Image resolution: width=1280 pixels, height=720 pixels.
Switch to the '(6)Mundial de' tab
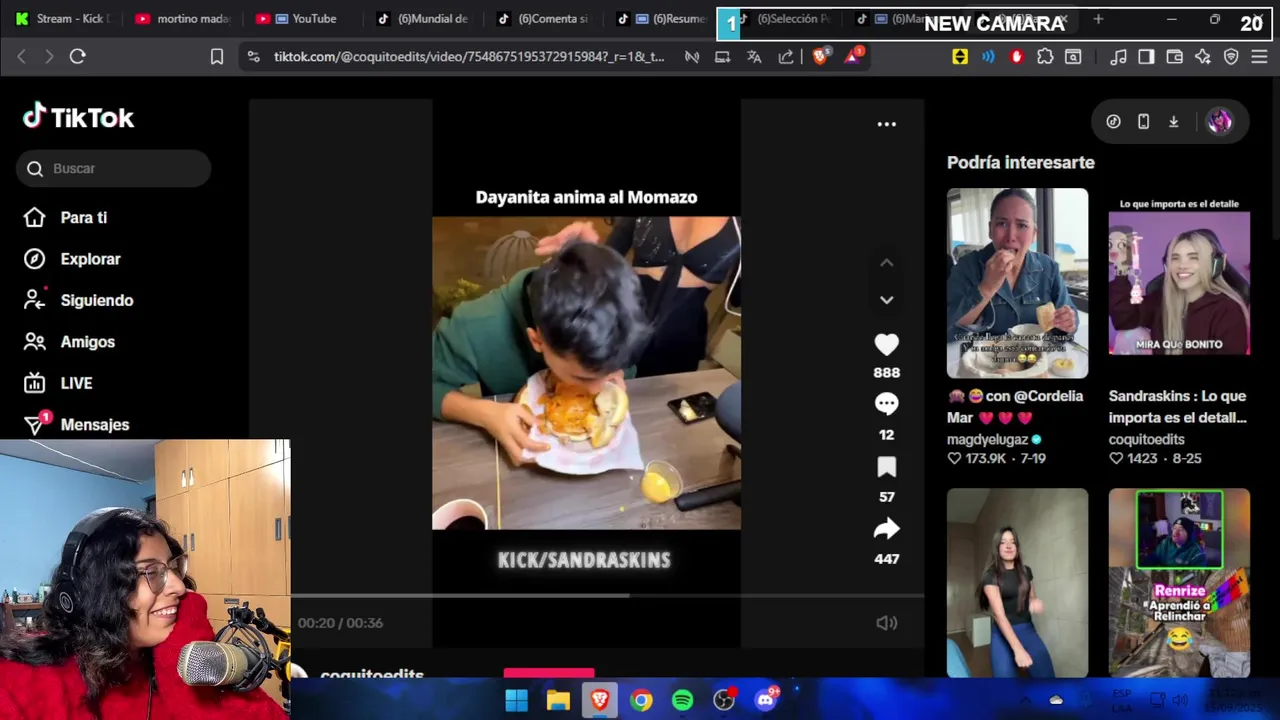pos(423,18)
